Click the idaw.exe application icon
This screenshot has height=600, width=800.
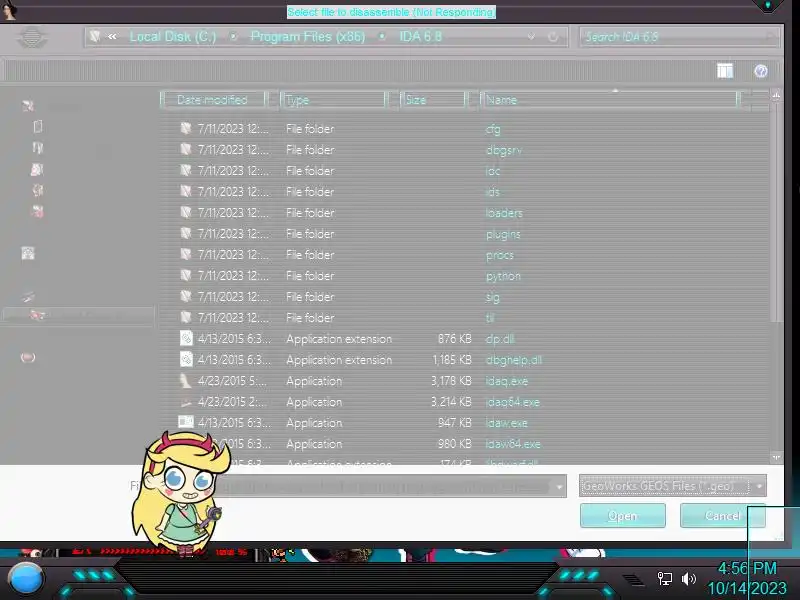(x=186, y=422)
